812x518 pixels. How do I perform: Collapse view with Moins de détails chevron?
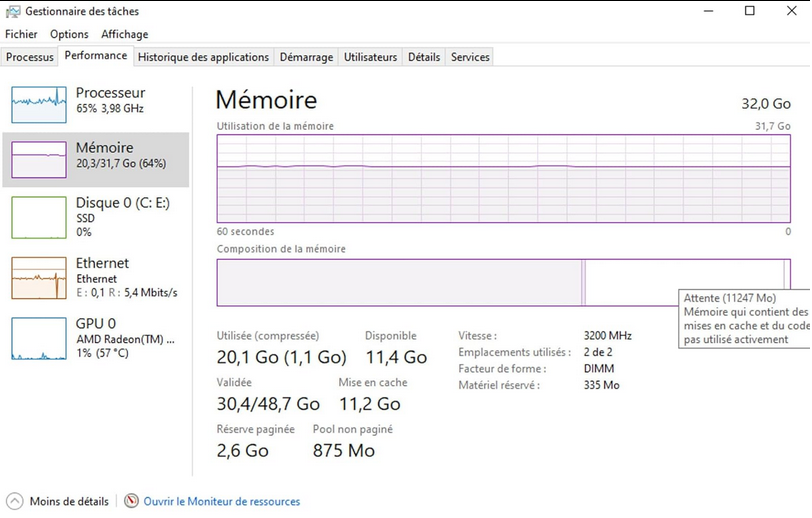pos(15,501)
